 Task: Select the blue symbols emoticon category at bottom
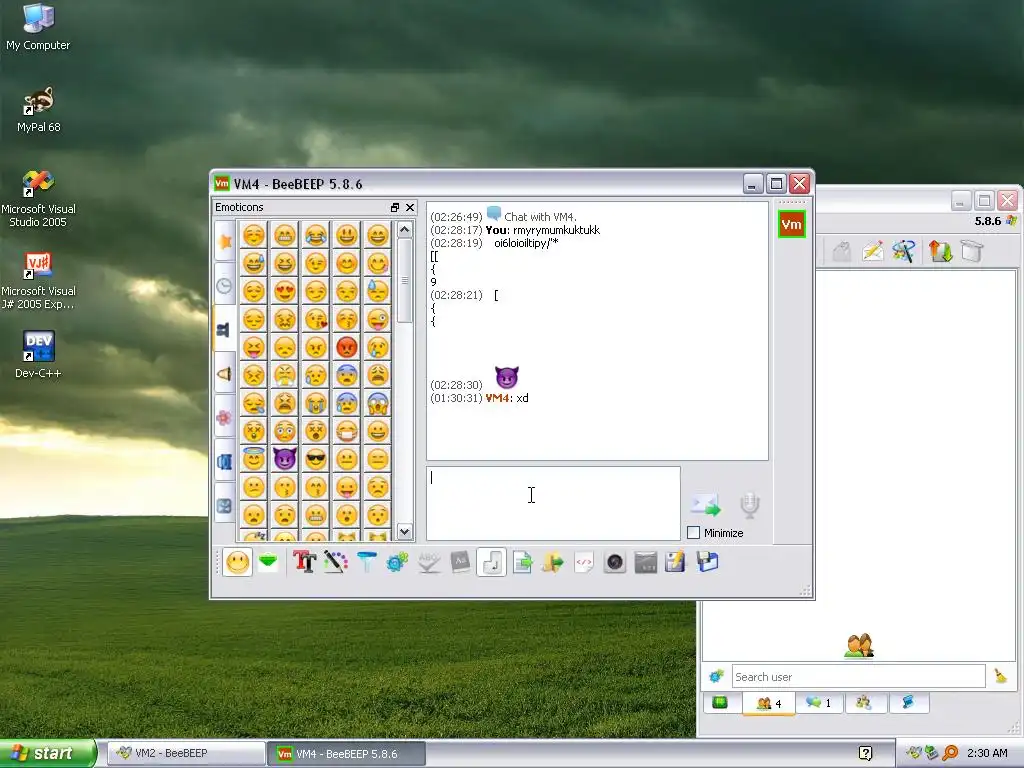click(x=225, y=505)
